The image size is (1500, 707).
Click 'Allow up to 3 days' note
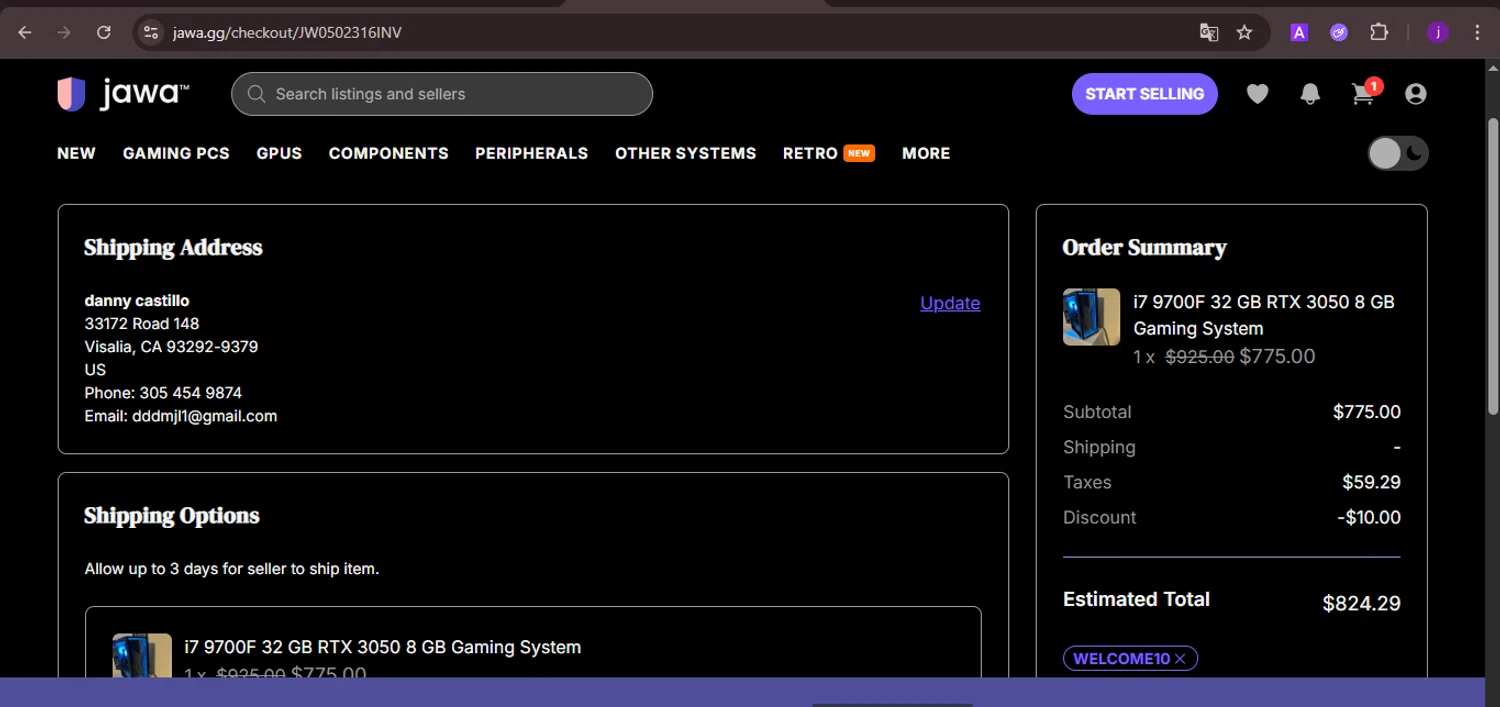pyautogui.click(x=232, y=569)
